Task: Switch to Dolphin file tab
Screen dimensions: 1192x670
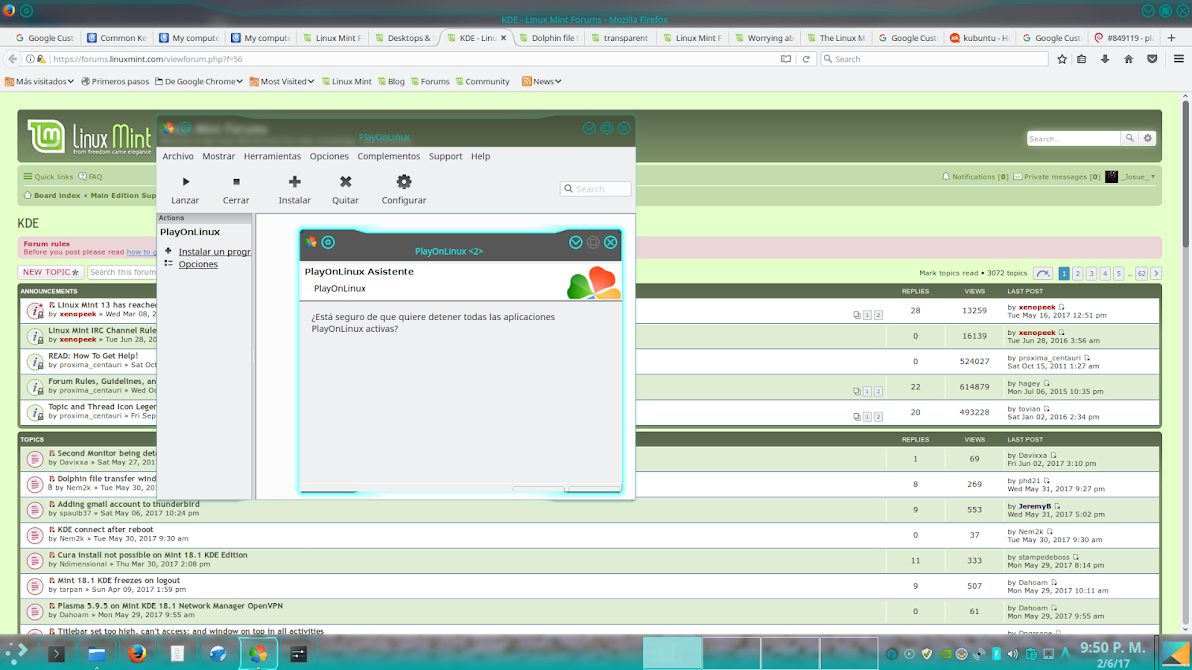Action: point(548,37)
